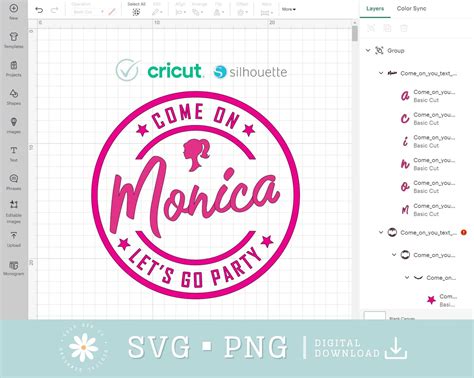Screen dimensions: 474x378
Task: Select the letter 'a' layer
Action: [428, 96]
